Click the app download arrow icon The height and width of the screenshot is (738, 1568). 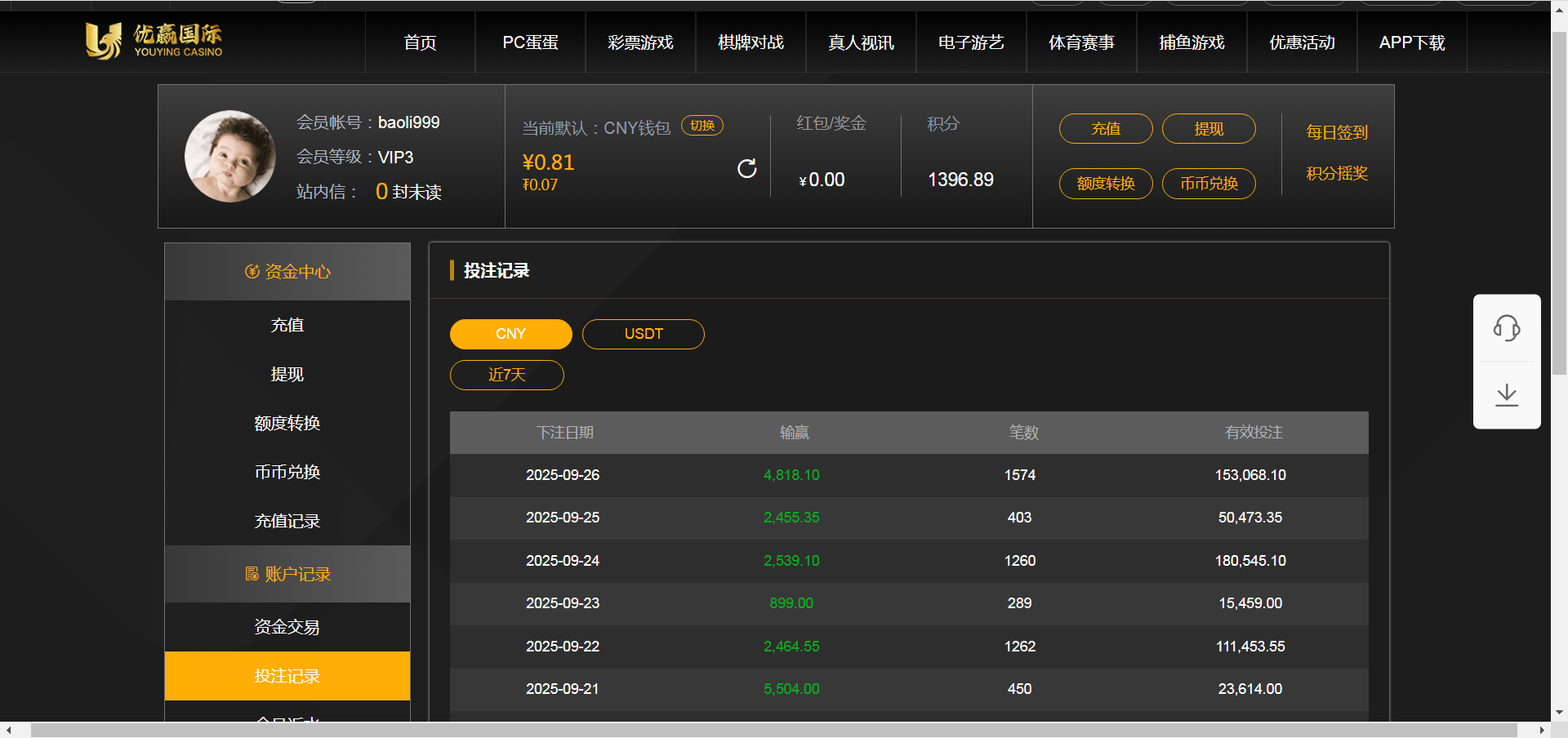pyautogui.click(x=1506, y=395)
